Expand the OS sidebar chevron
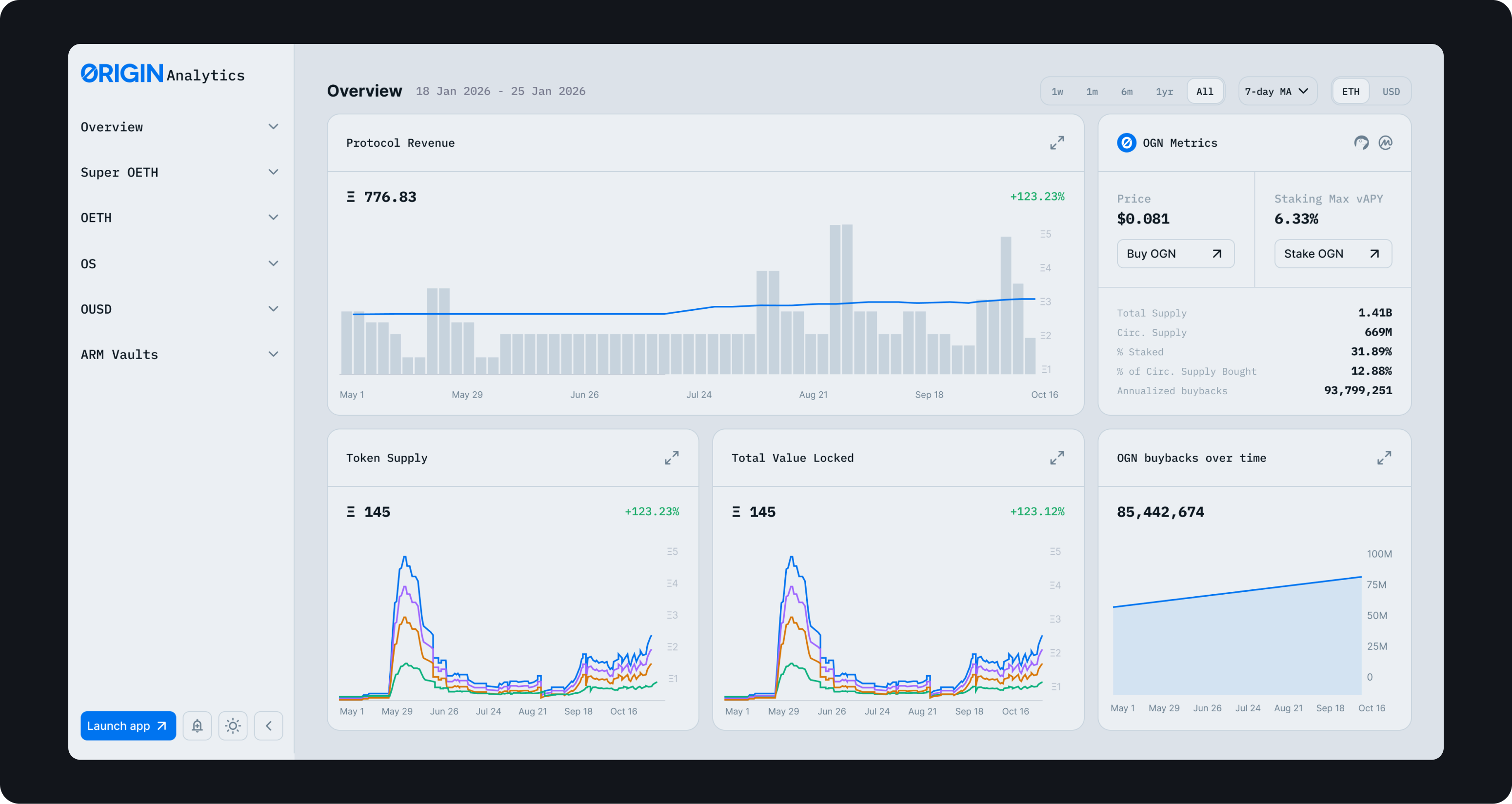This screenshot has width=1512, height=804. [273, 264]
